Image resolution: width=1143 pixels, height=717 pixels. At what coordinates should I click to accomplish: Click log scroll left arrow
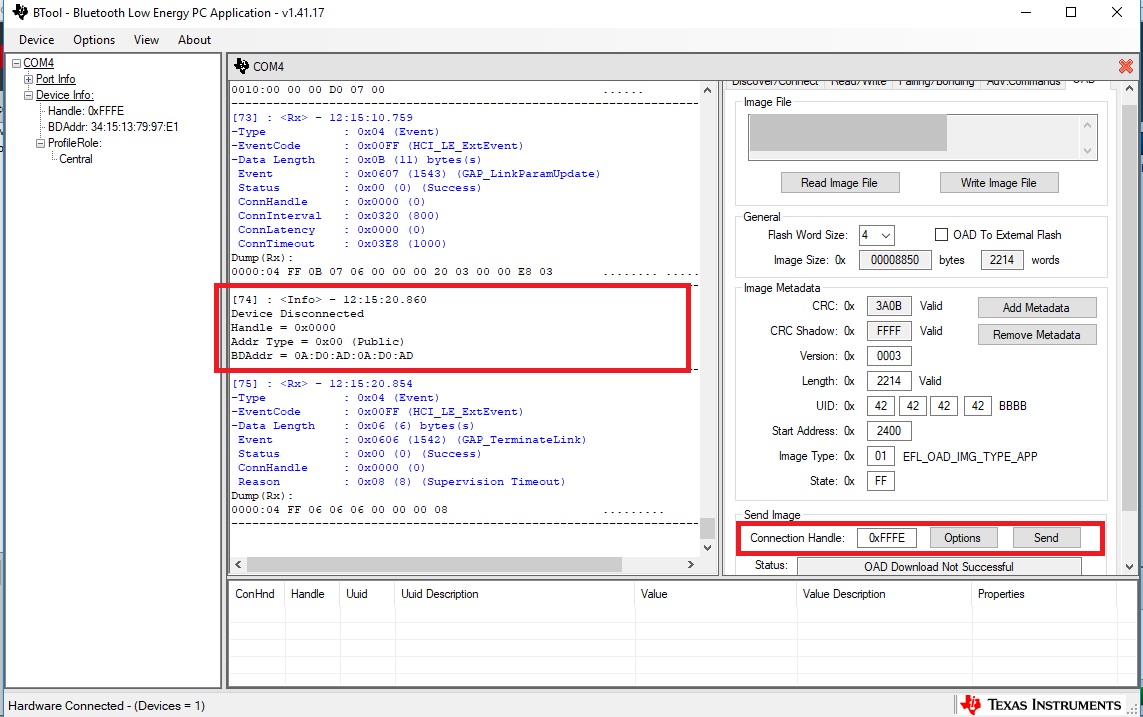[238, 565]
